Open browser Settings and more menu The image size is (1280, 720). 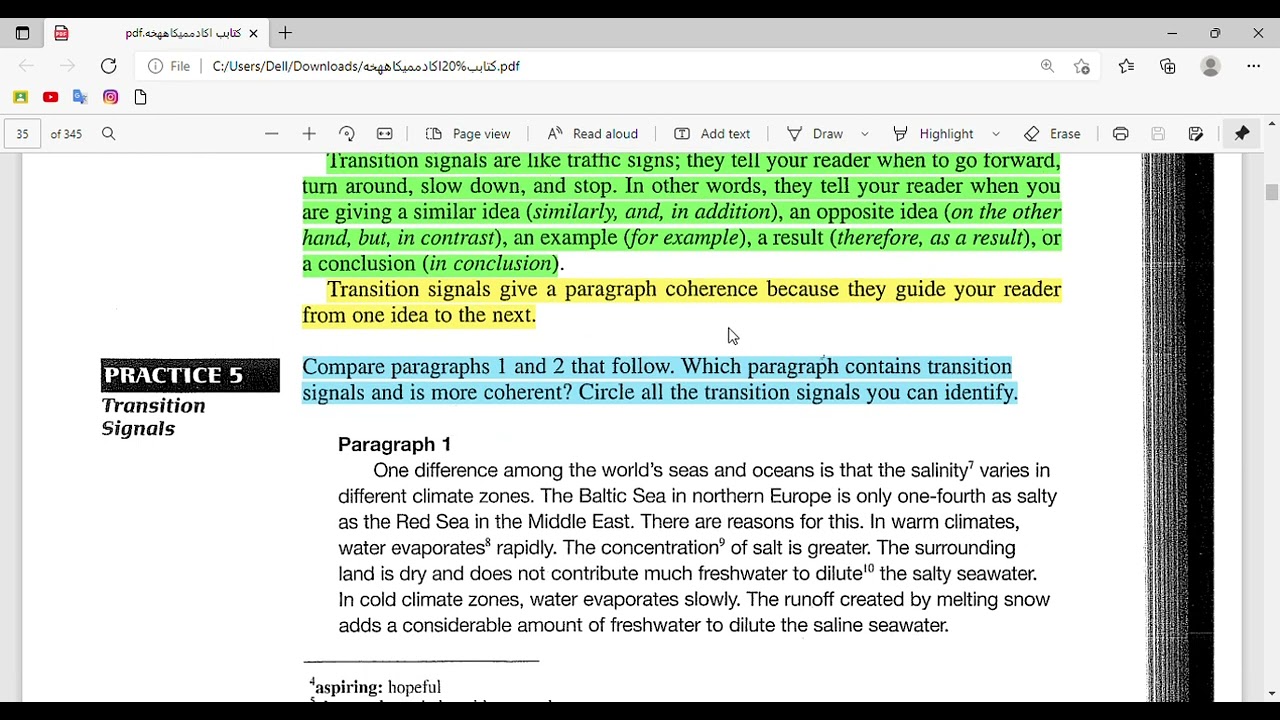click(x=1253, y=66)
